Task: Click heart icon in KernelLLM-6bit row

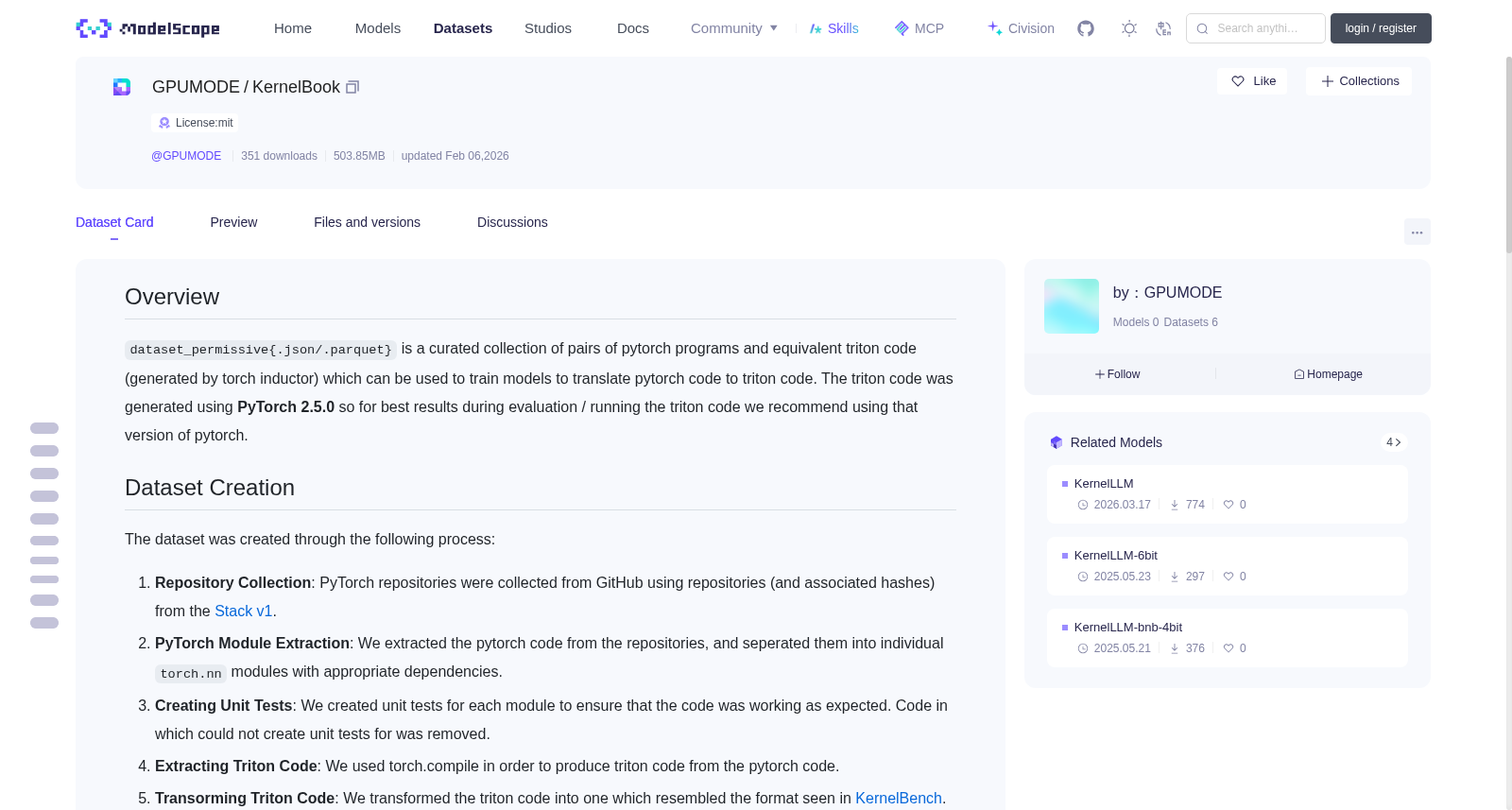Action: 1228,577
